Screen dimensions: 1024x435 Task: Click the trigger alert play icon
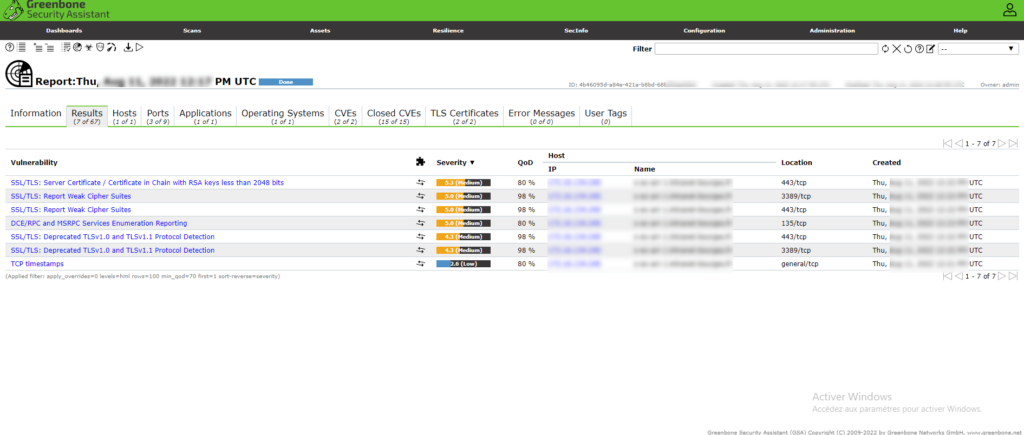[140, 47]
